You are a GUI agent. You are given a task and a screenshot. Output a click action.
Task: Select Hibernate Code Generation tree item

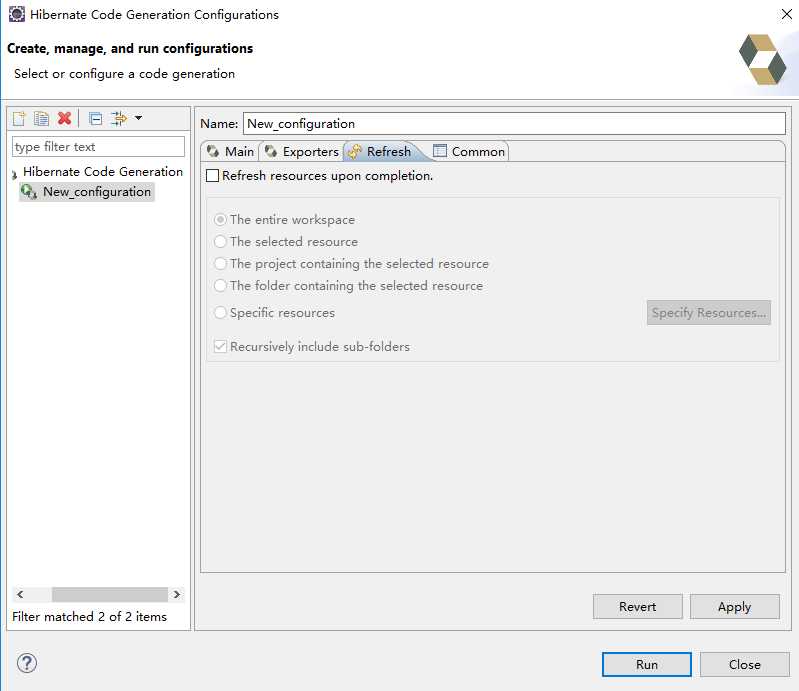(102, 172)
